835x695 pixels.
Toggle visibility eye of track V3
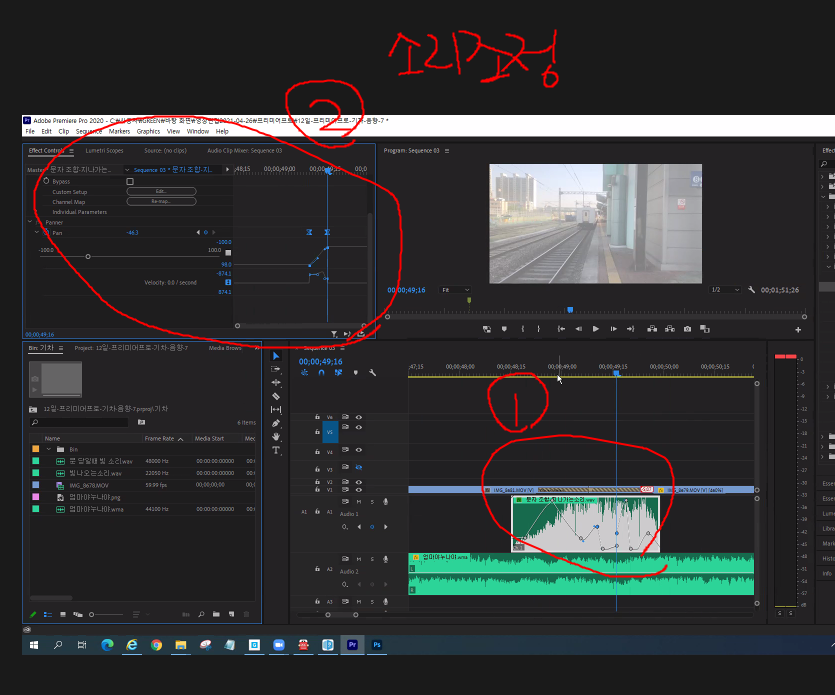coord(359,468)
